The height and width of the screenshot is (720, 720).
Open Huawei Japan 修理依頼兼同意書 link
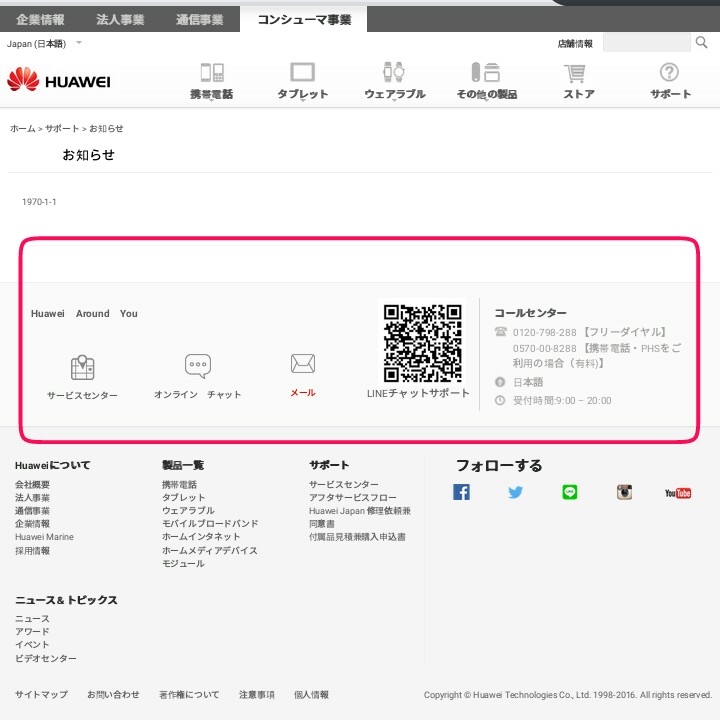360,517
